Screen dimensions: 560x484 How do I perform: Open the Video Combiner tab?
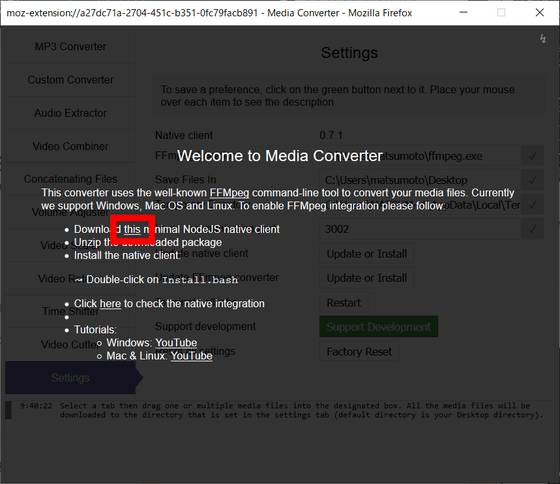click(70, 146)
